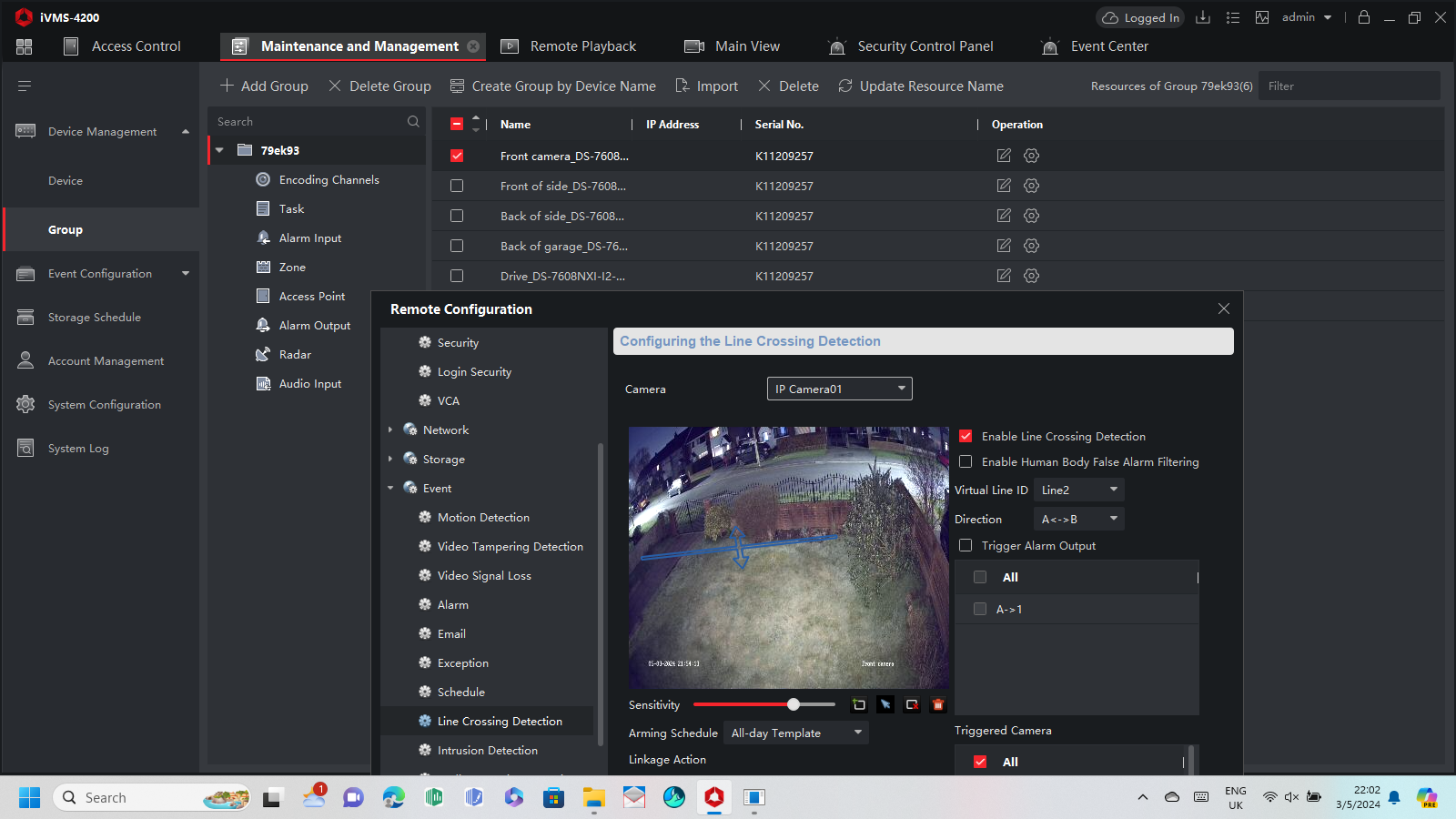Click edit icon for Back of garage camera
The image size is (1456, 819).
1004,246
